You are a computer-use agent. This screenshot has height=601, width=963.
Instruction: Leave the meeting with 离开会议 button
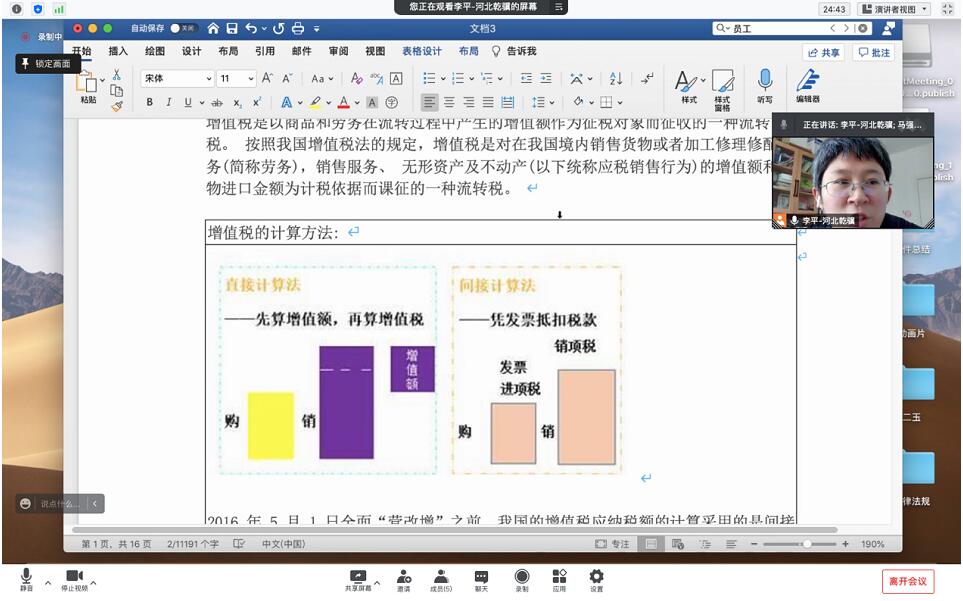pos(908,581)
